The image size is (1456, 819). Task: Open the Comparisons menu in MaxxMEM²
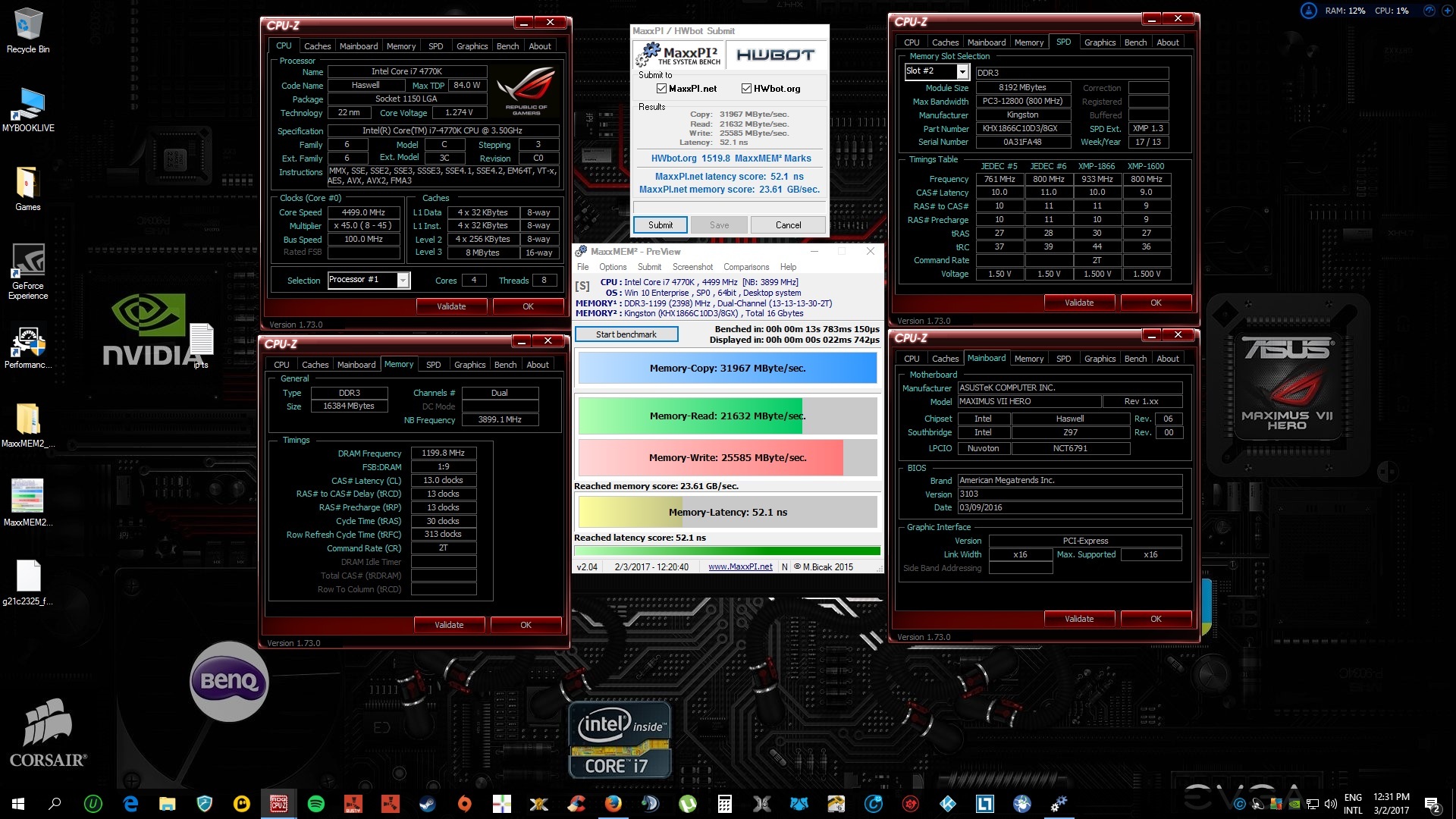[x=746, y=267]
